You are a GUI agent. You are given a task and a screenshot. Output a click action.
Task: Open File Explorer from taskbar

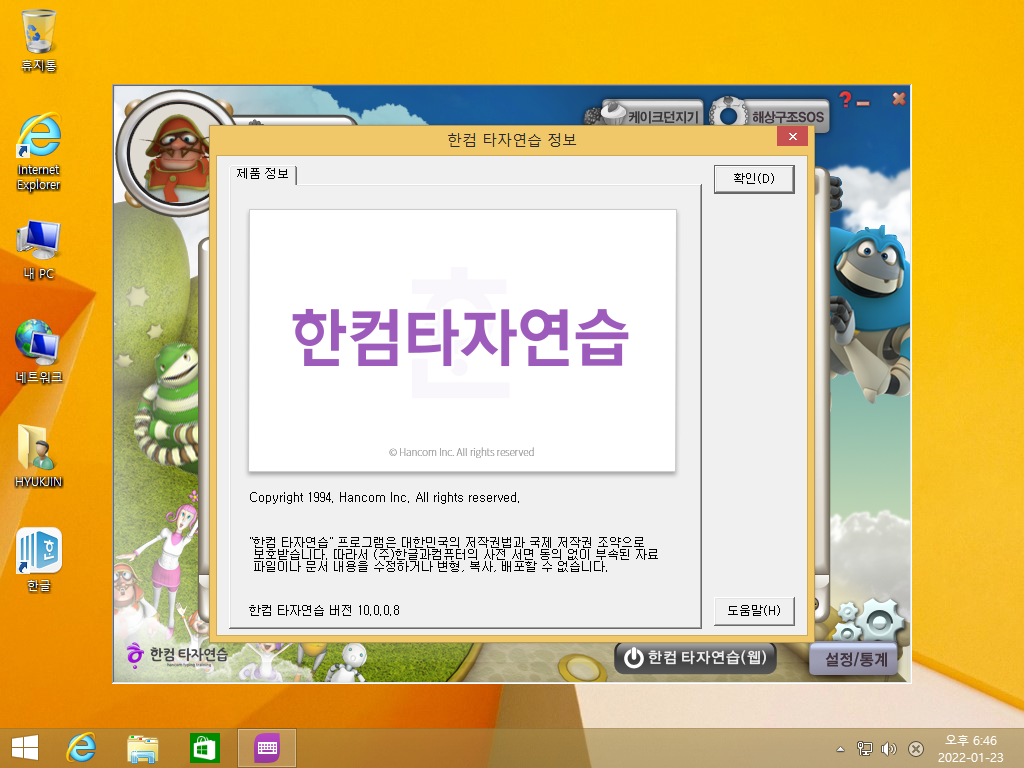(142, 748)
